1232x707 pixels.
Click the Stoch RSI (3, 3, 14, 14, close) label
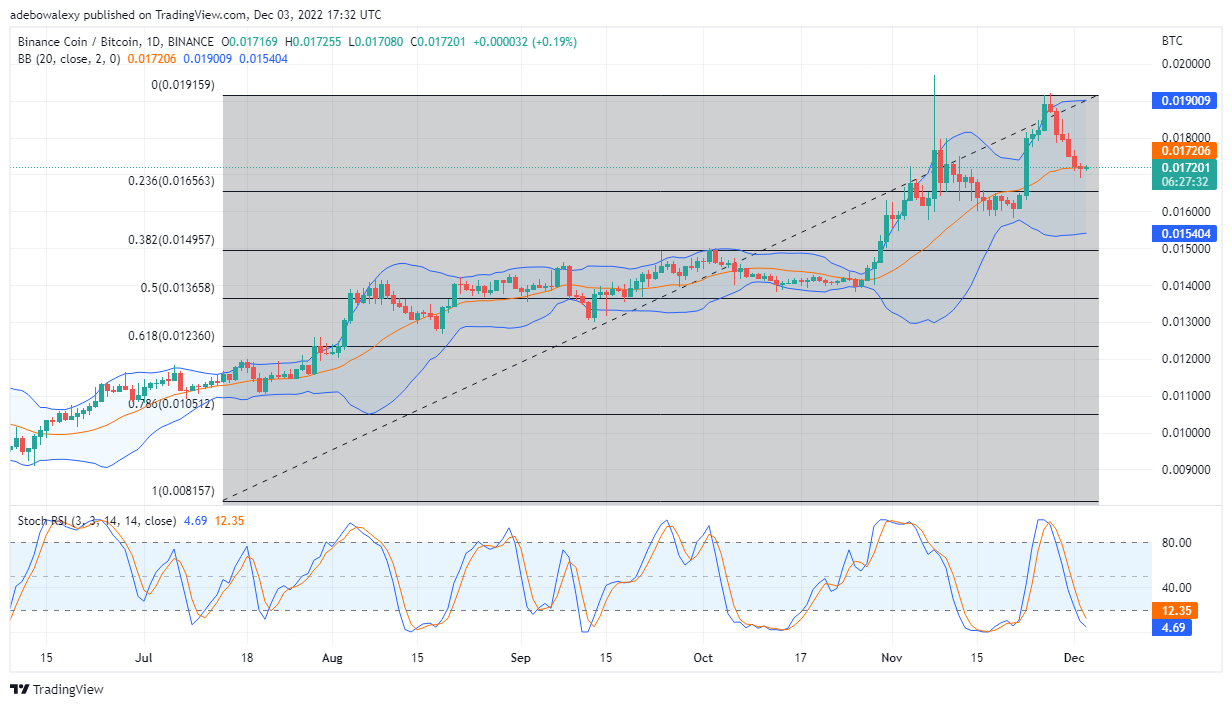coord(97,521)
